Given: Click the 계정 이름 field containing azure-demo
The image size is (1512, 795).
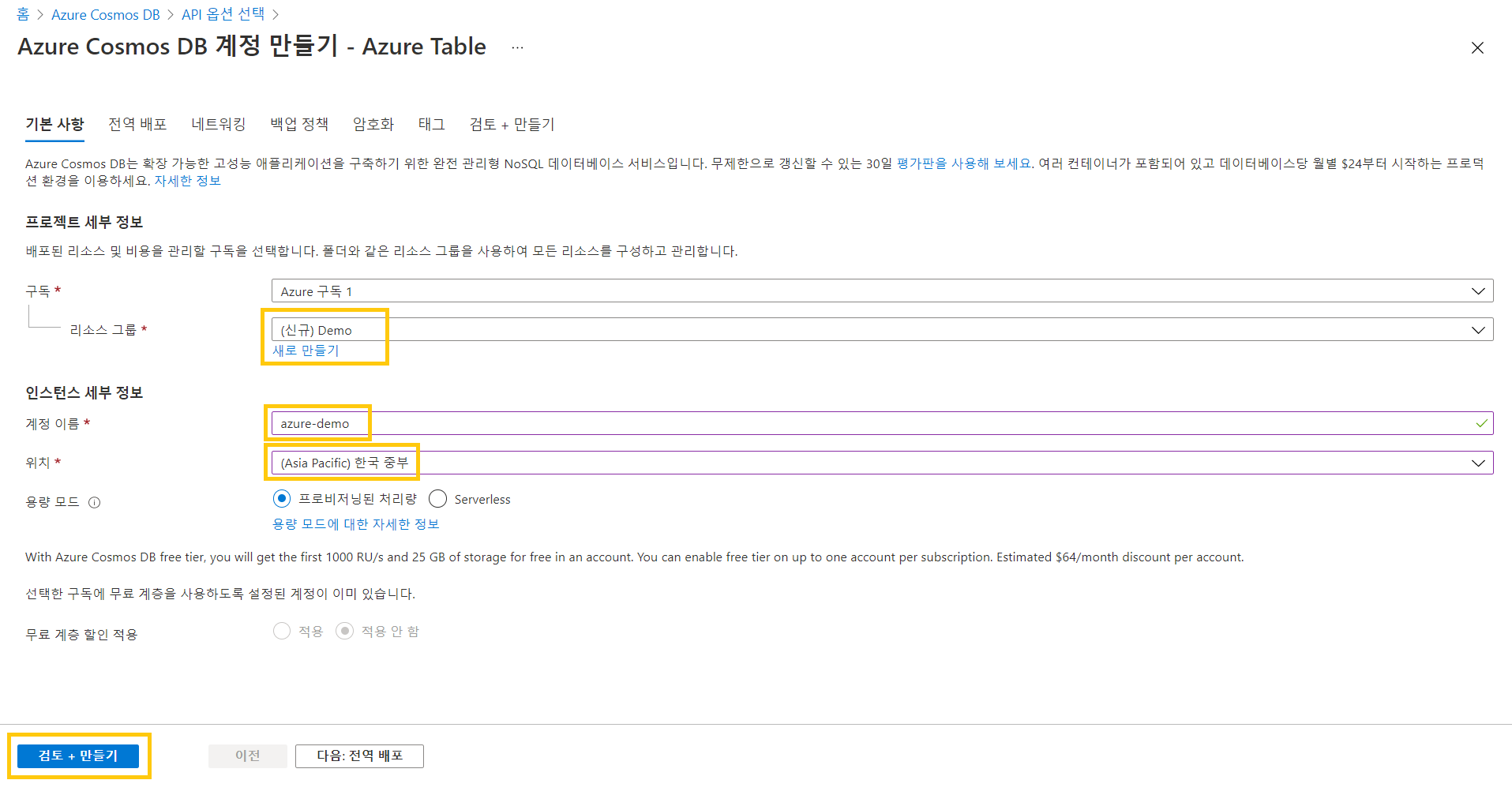Looking at the screenshot, I should [882, 423].
